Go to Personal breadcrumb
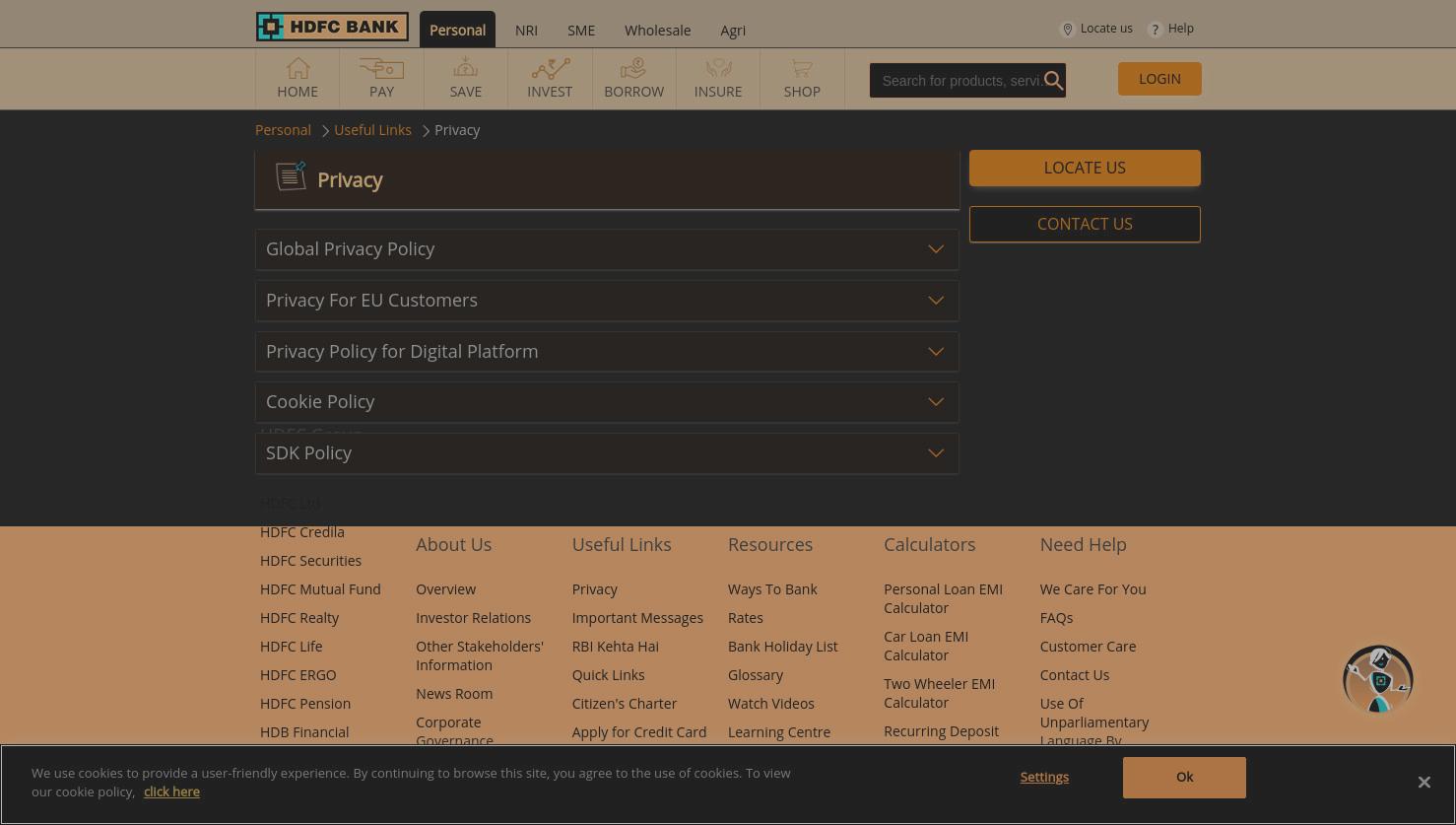 coord(283,130)
